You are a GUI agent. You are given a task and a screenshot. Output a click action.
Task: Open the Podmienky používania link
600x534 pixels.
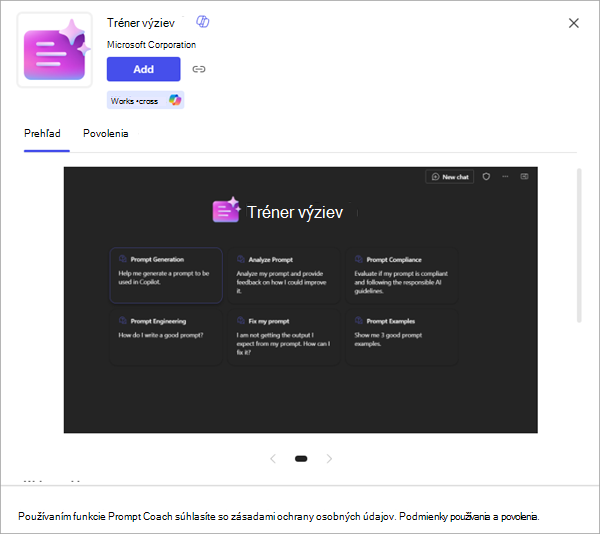(x=445, y=517)
